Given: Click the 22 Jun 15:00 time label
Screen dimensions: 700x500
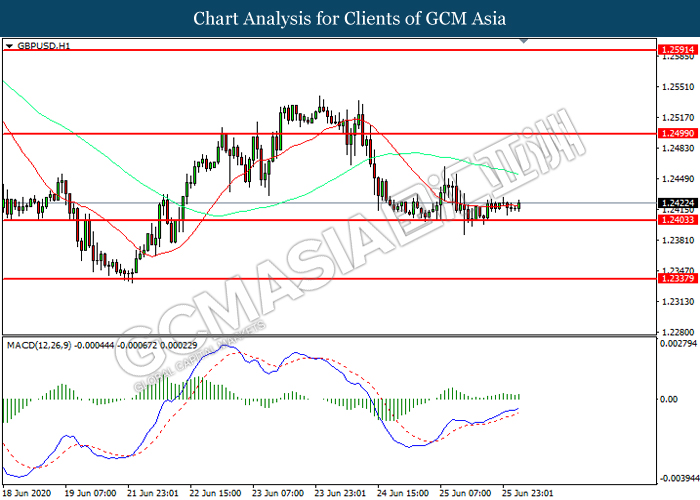Looking at the screenshot, I should [x=215, y=493].
